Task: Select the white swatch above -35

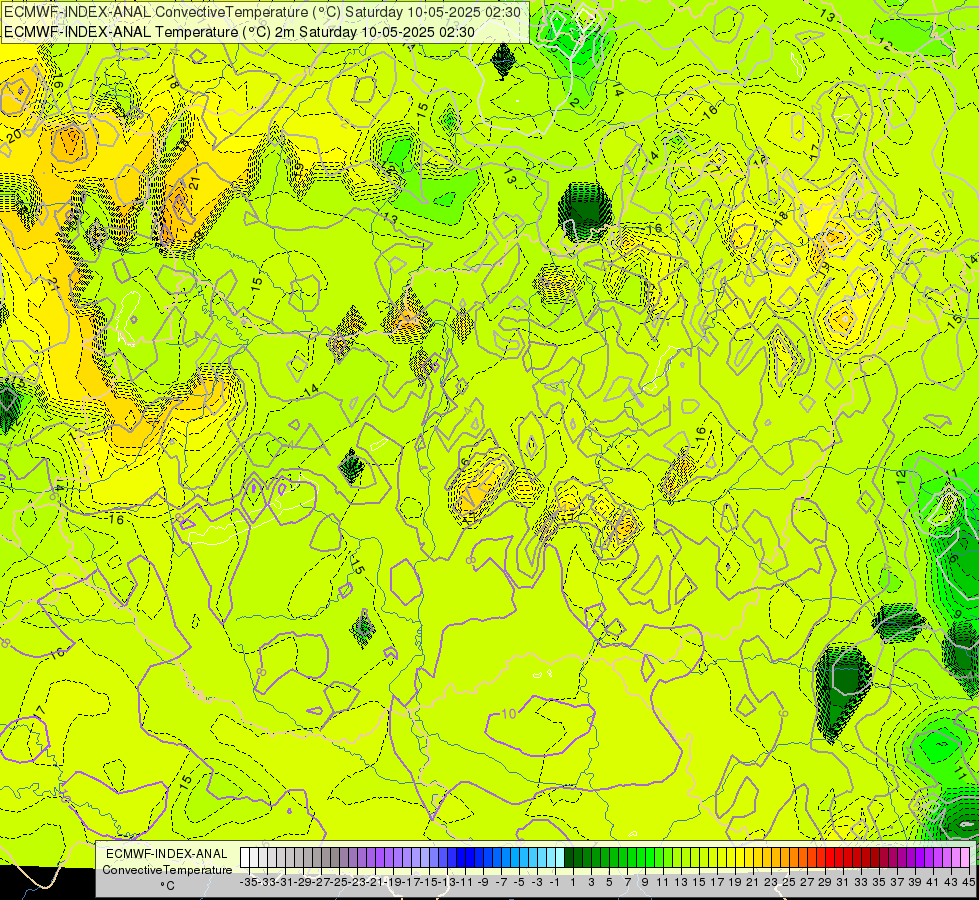Action: click(244, 857)
